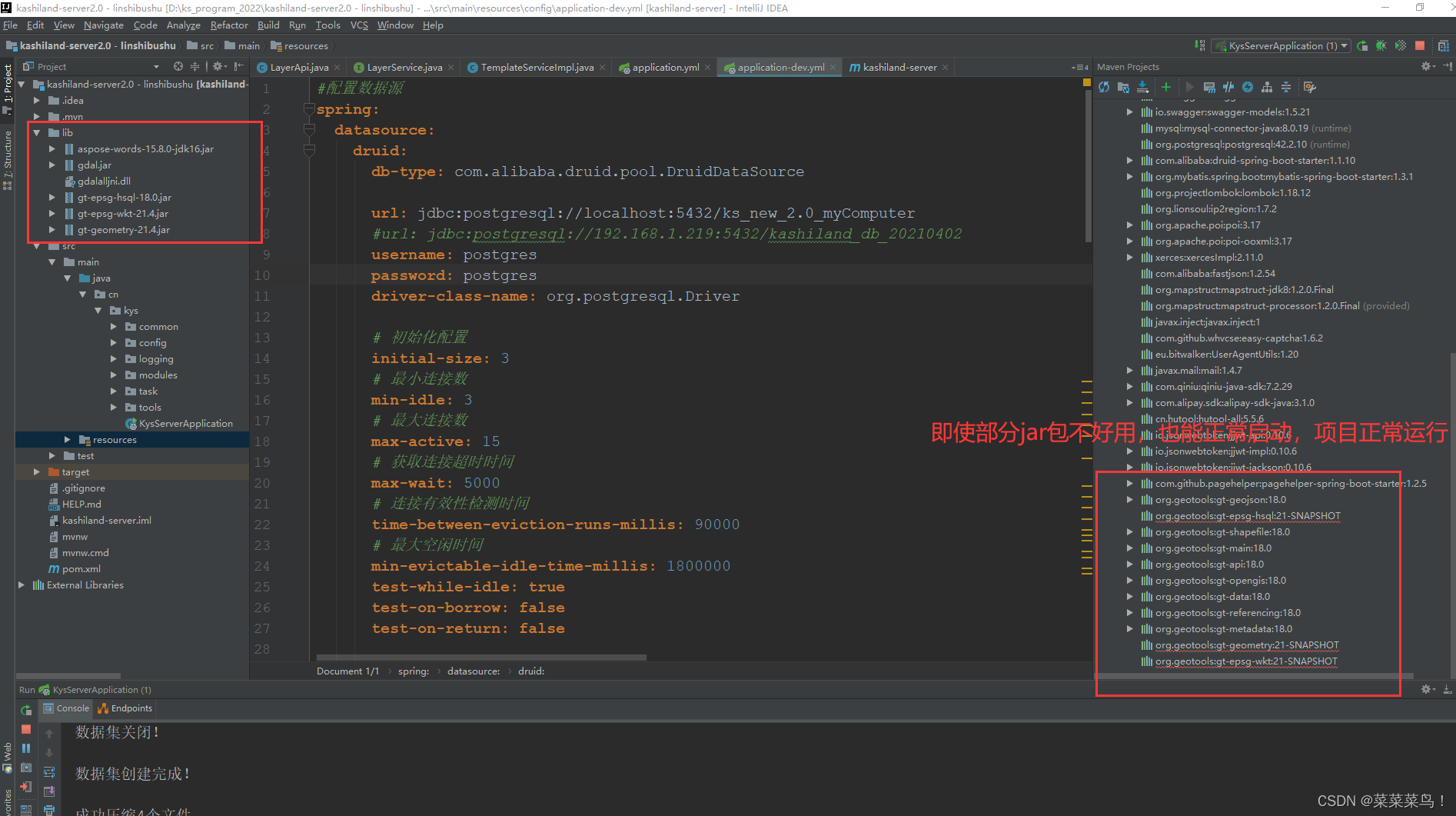Viewport: 1456px width, 816px height.
Task: Open Project view selector dropdown
Action: (156, 67)
